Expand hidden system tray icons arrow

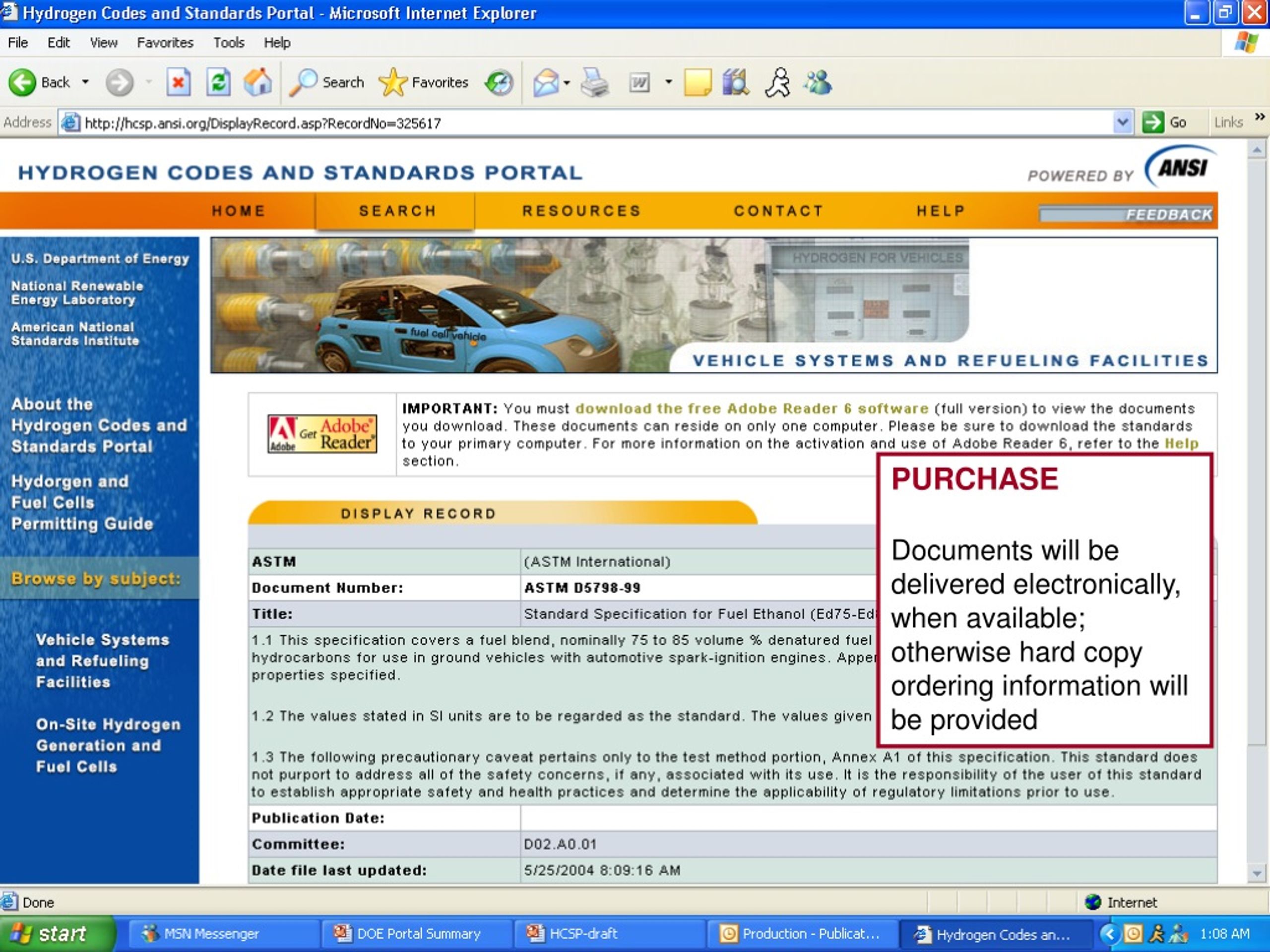1109,934
